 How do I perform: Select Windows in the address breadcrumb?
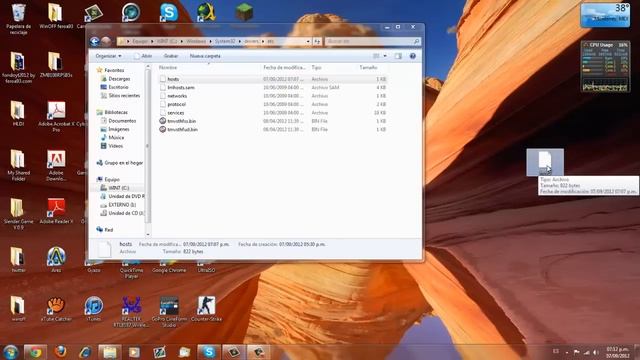click(196, 41)
